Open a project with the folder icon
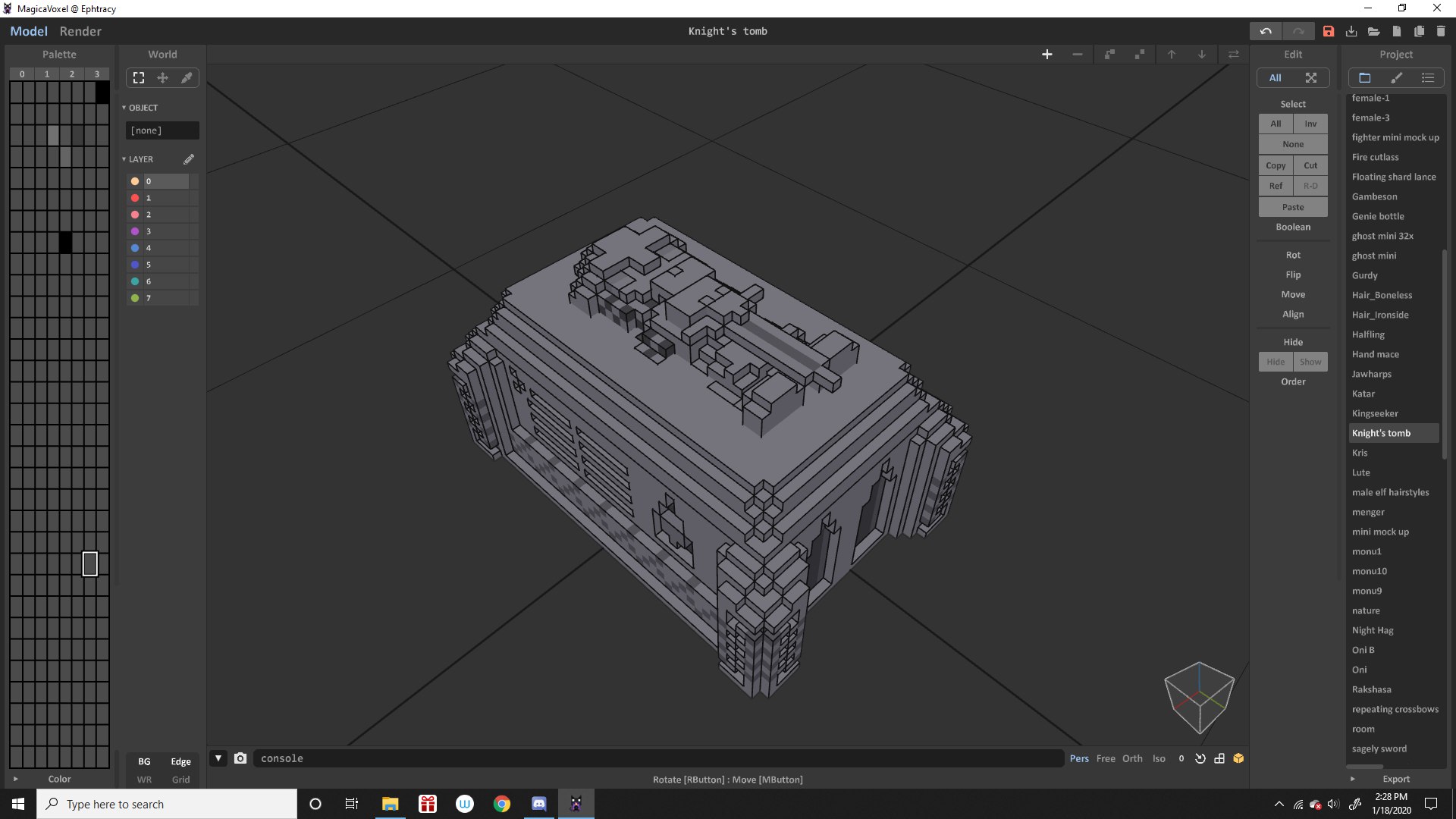Screen dimensions: 1456x819 [1374, 31]
